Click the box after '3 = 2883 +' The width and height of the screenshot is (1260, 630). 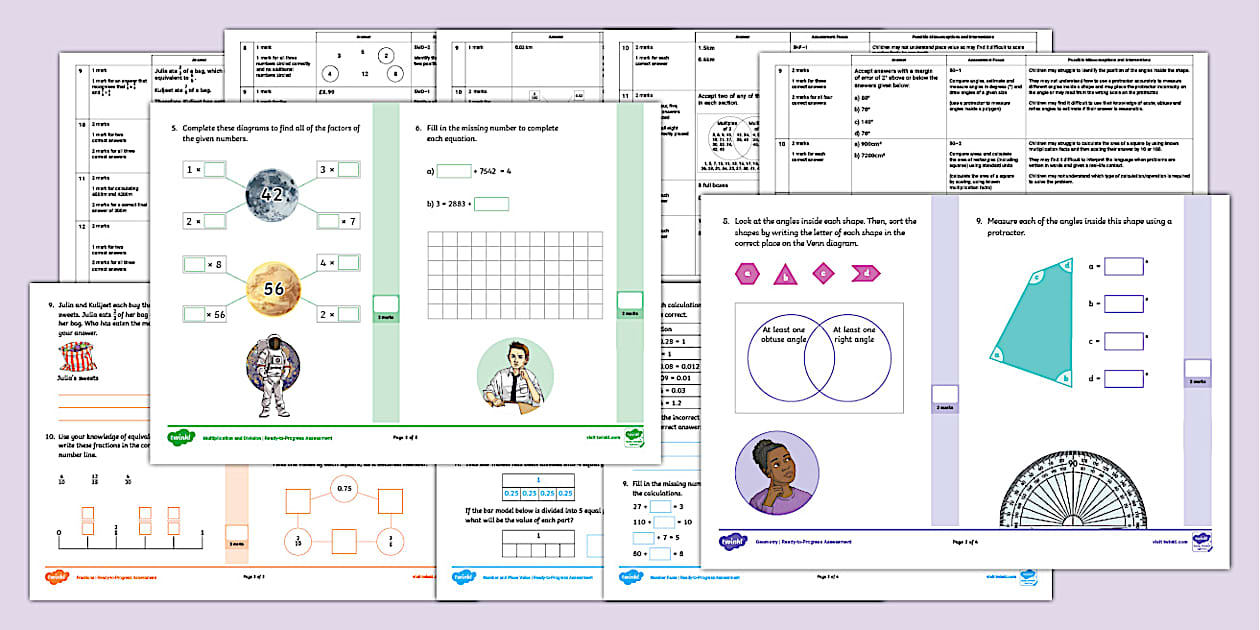coord(491,204)
